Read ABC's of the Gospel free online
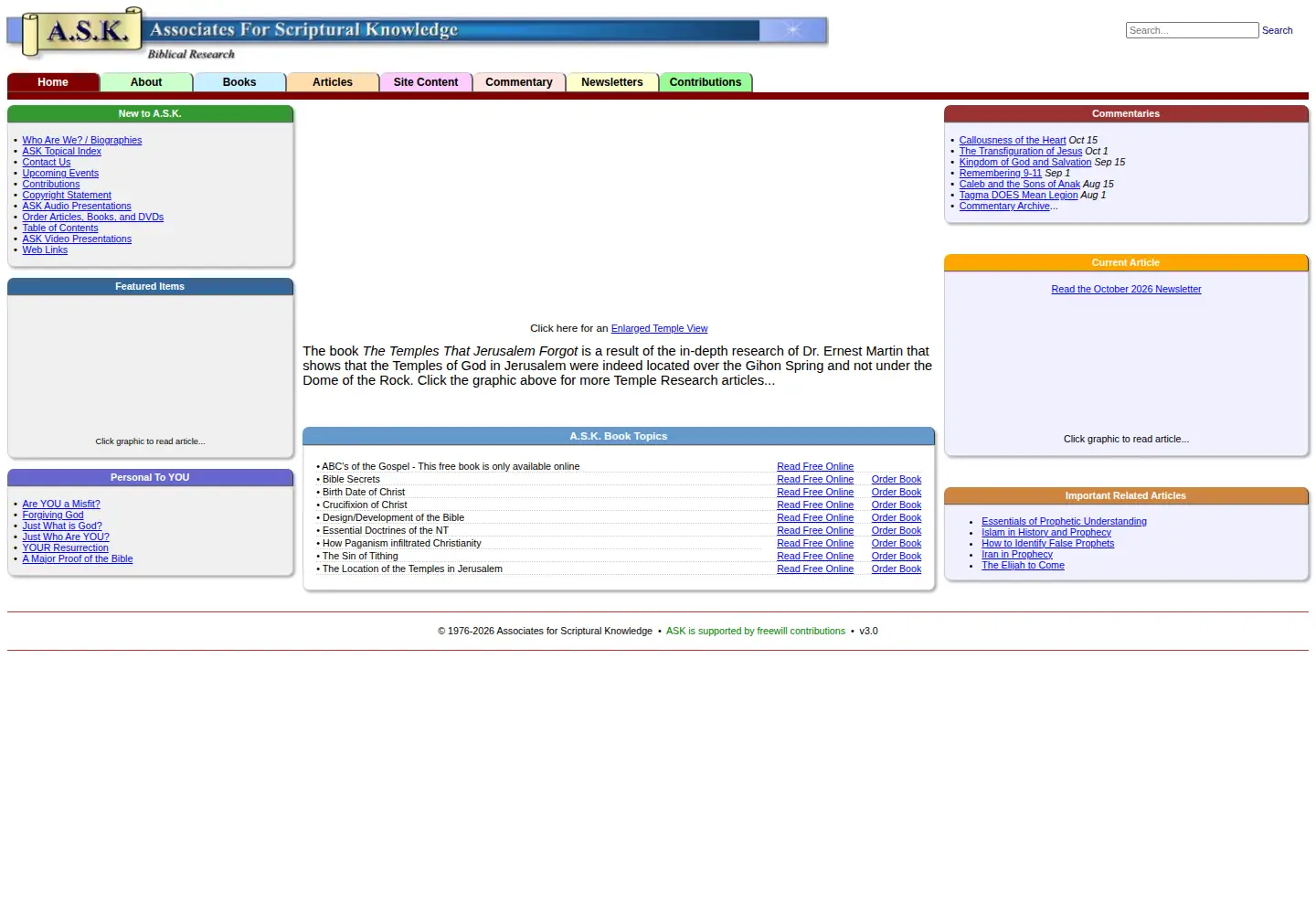 [815, 467]
